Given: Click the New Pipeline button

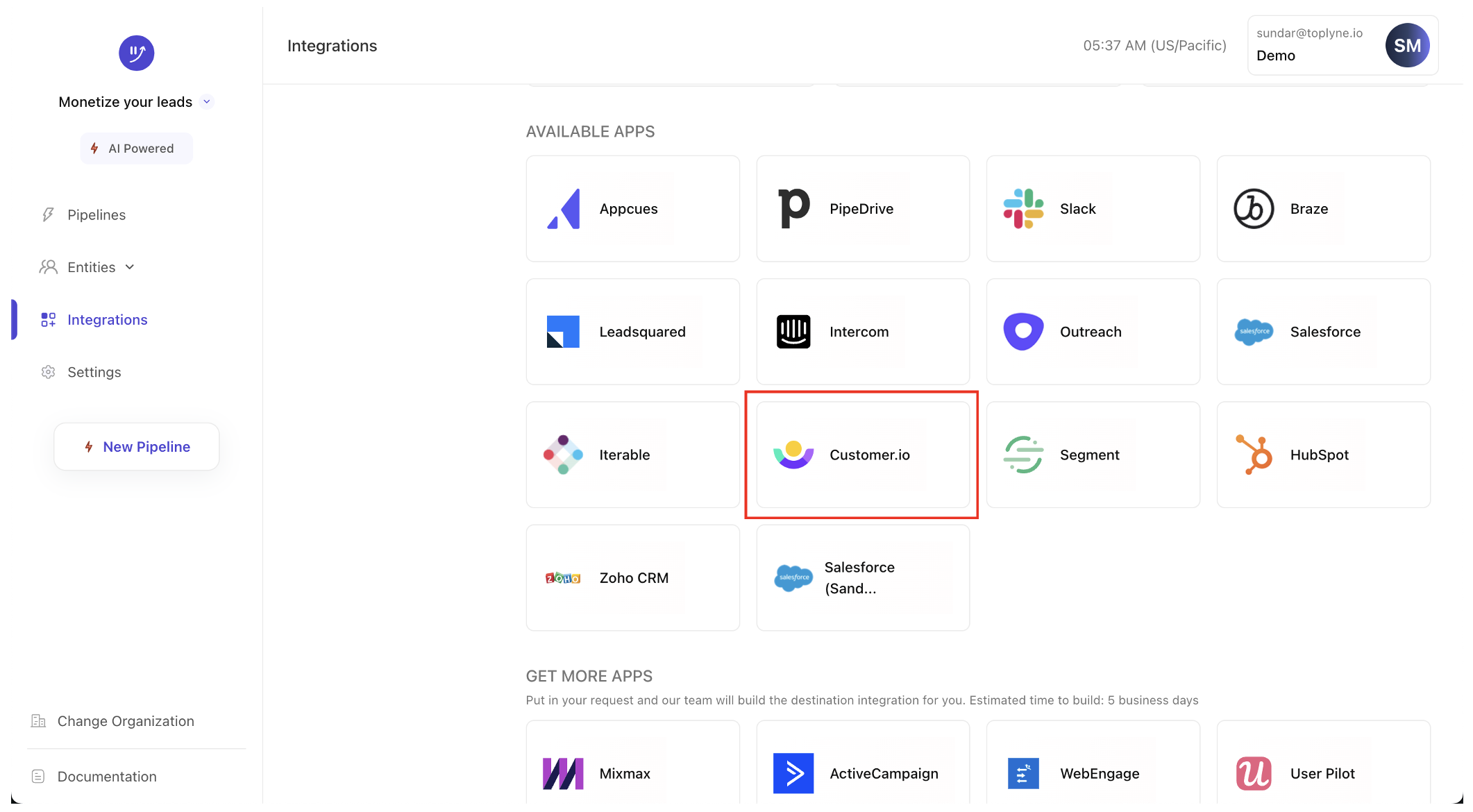Looking at the screenshot, I should (x=137, y=447).
